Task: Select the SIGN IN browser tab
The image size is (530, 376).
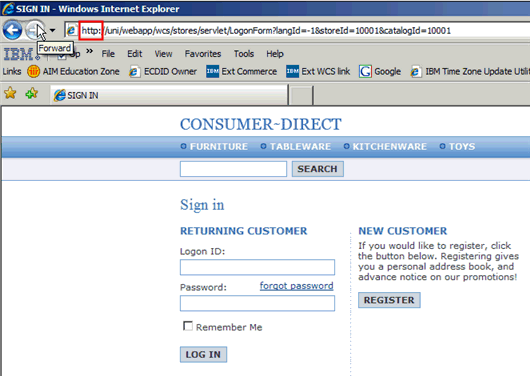Action: click(169, 95)
